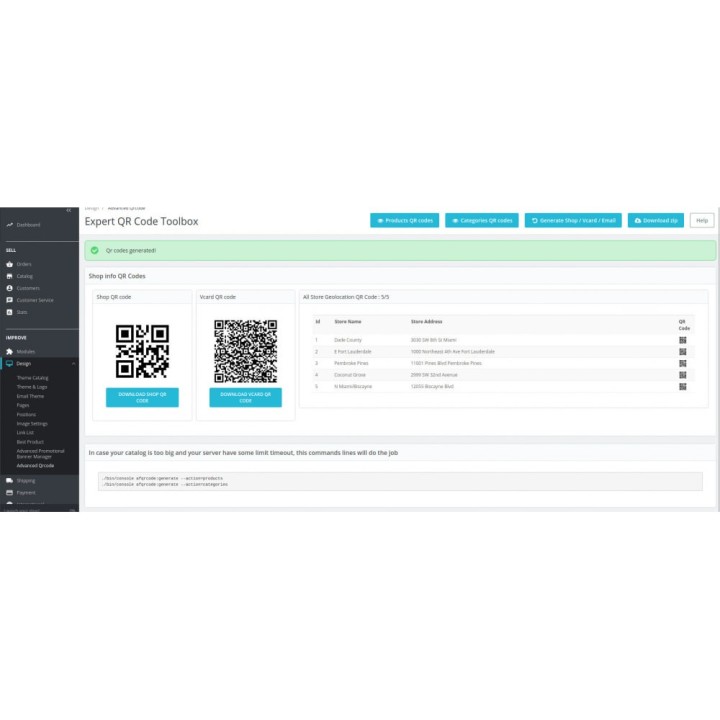Image resolution: width=720 pixels, height=720 pixels.
Task: Open the Customer Service menu item
Action: coord(35,300)
